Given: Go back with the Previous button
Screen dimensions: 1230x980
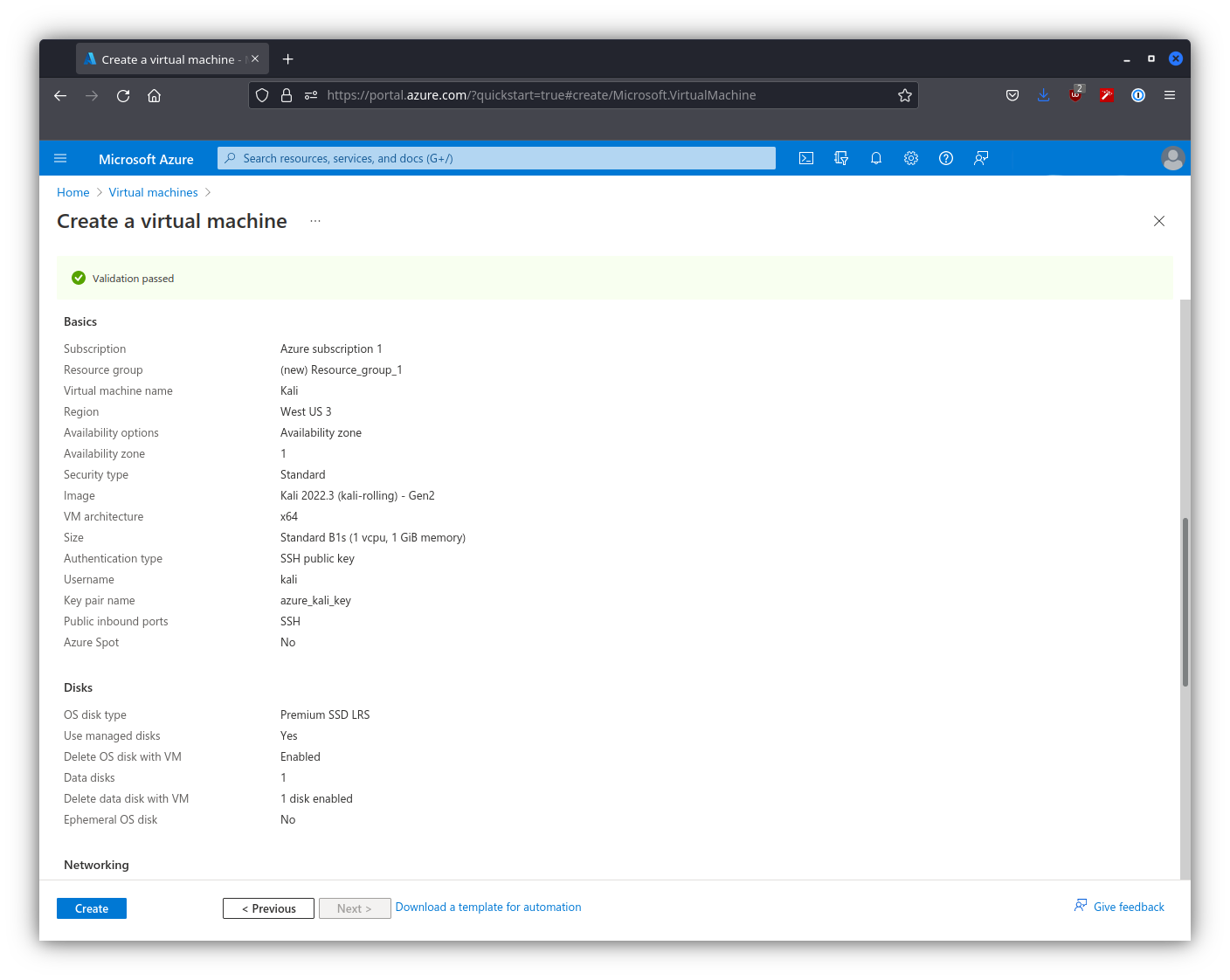Looking at the screenshot, I should 268,908.
